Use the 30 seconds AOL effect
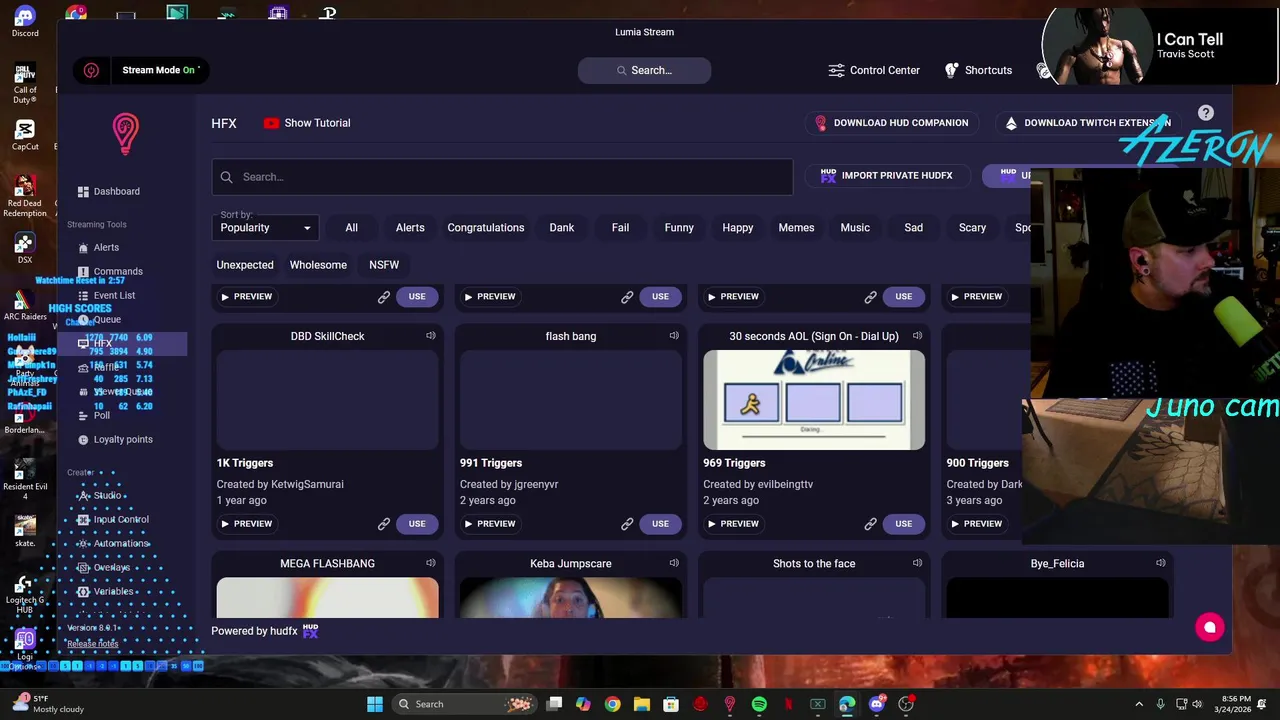This screenshot has height=720, width=1280. click(x=903, y=523)
